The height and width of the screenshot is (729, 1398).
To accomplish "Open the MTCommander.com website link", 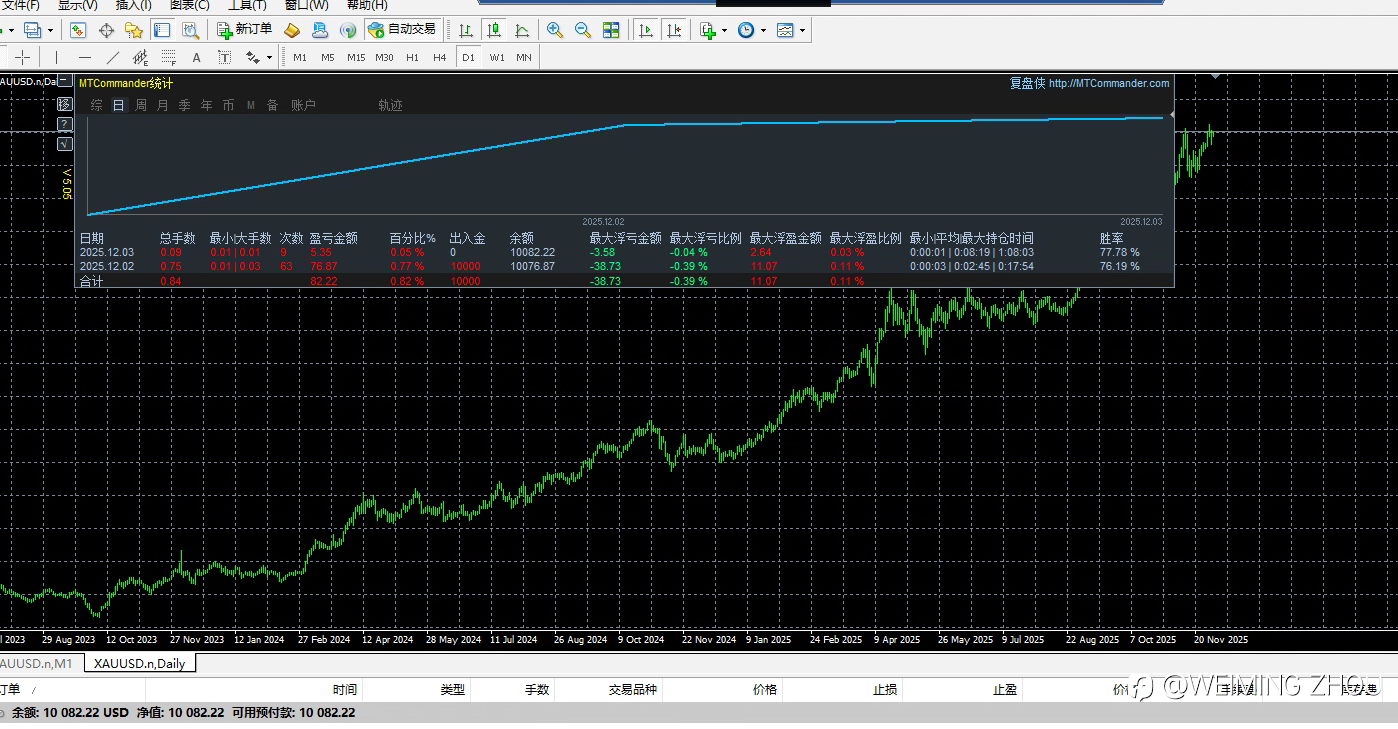I will pyautogui.click(x=1108, y=84).
